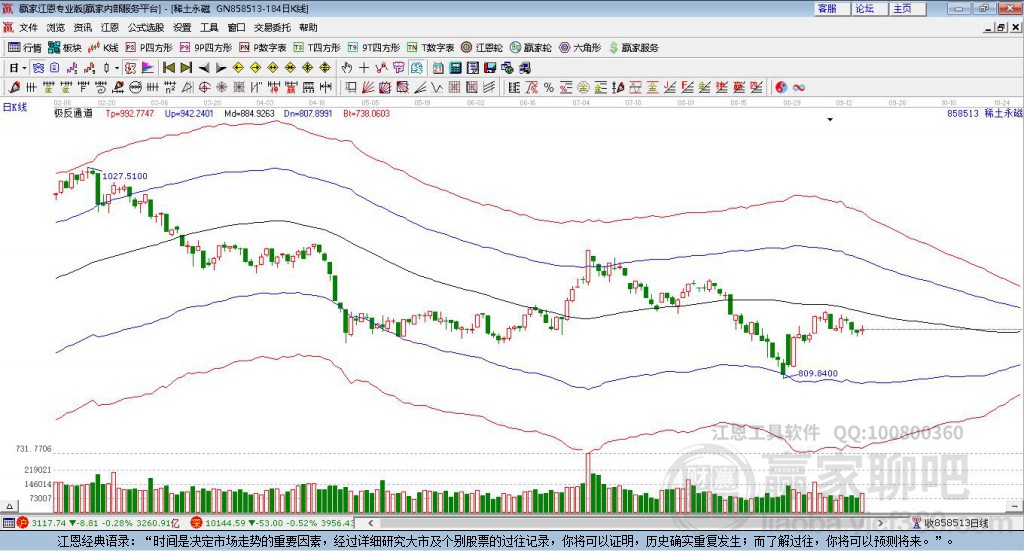Screen dimensions: 1024x551
Task: Switch to the K线 candlestick chart
Action: [x=103, y=48]
